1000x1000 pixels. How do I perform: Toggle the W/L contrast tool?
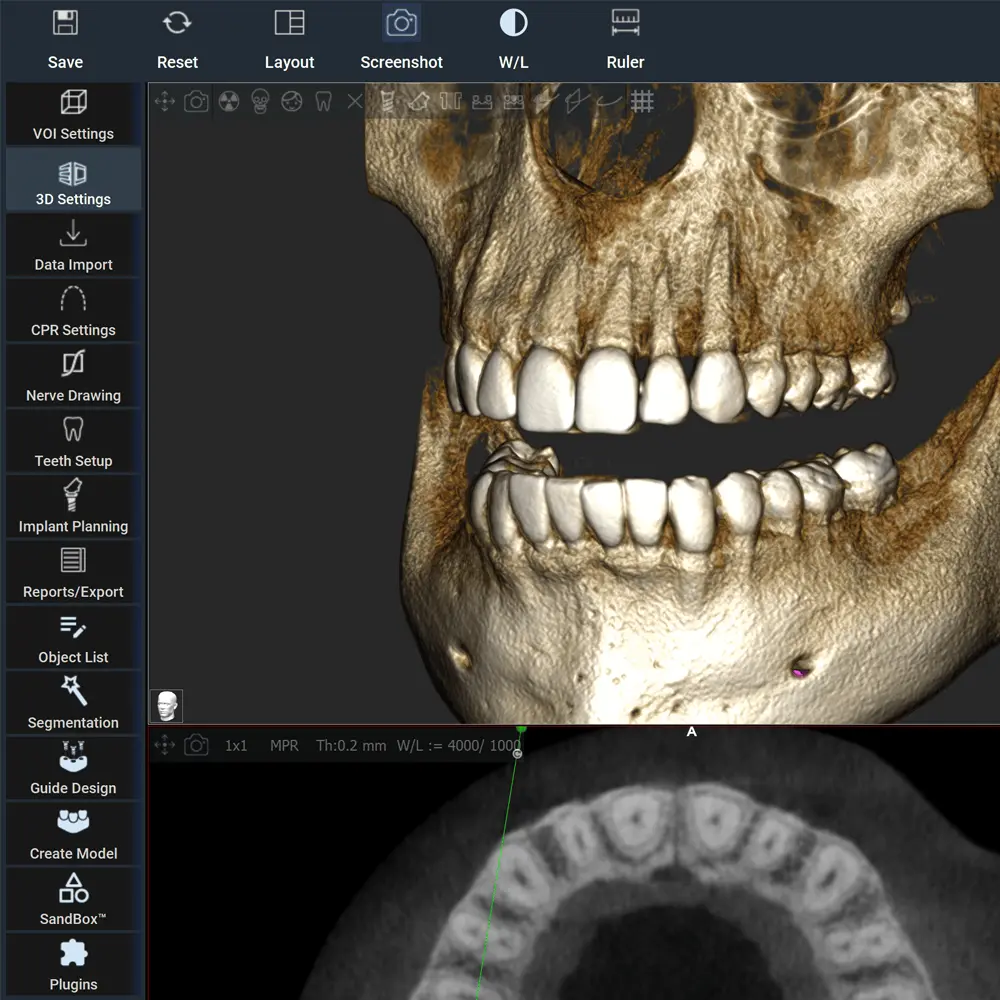(x=513, y=38)
